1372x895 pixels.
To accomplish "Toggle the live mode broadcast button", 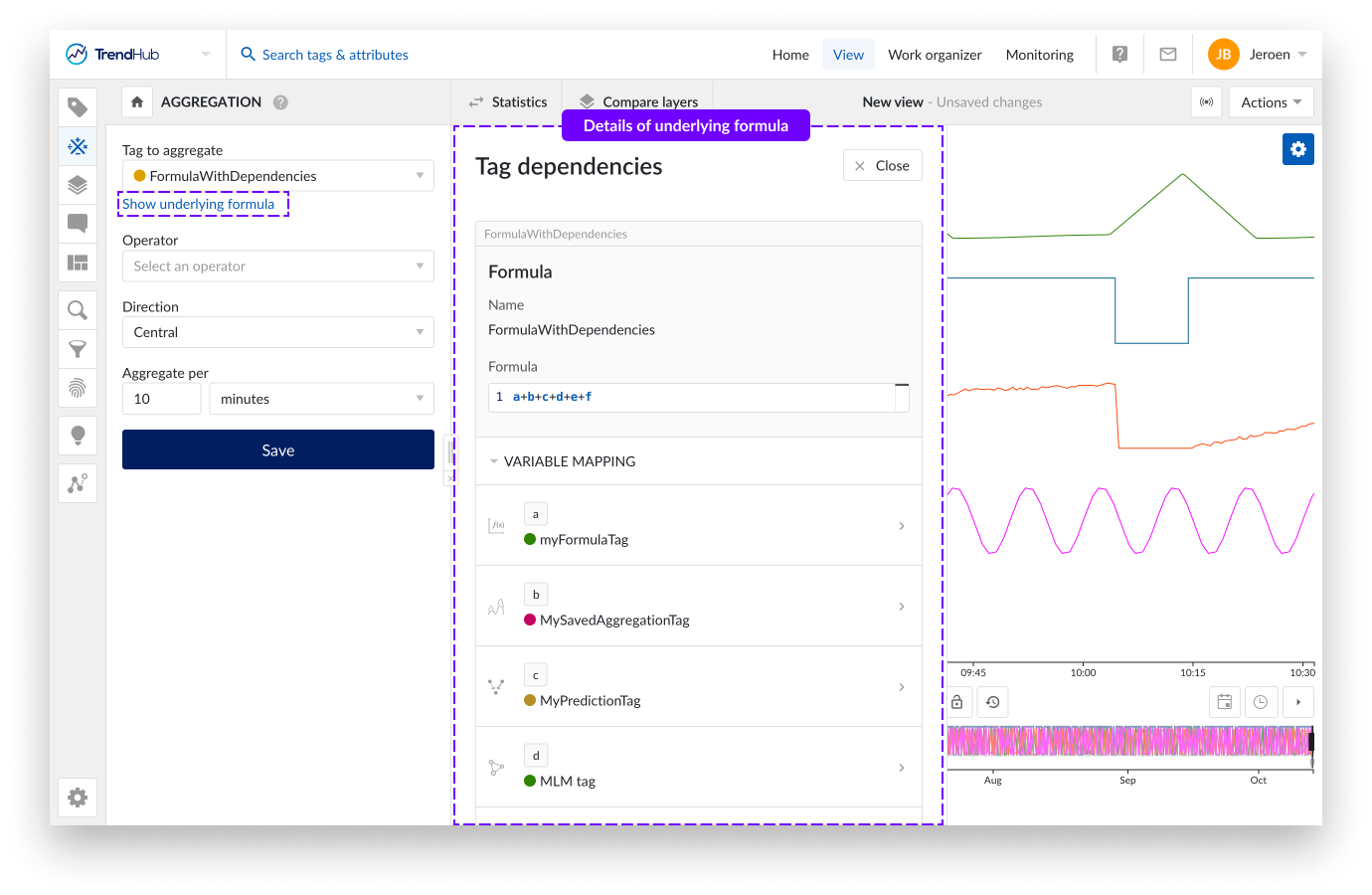I will (x=1206, y=102).
